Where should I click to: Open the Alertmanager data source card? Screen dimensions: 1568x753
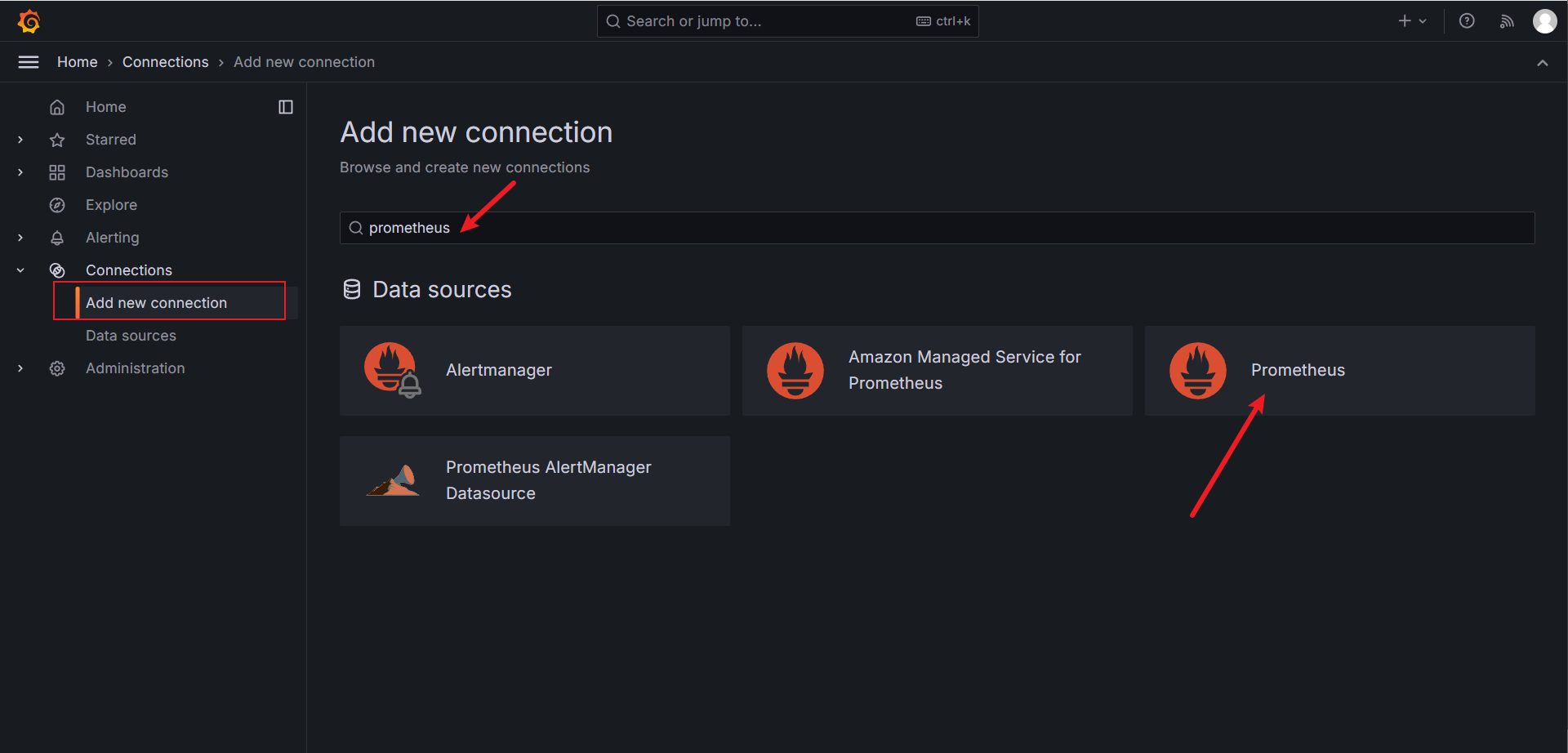[535, 371]
